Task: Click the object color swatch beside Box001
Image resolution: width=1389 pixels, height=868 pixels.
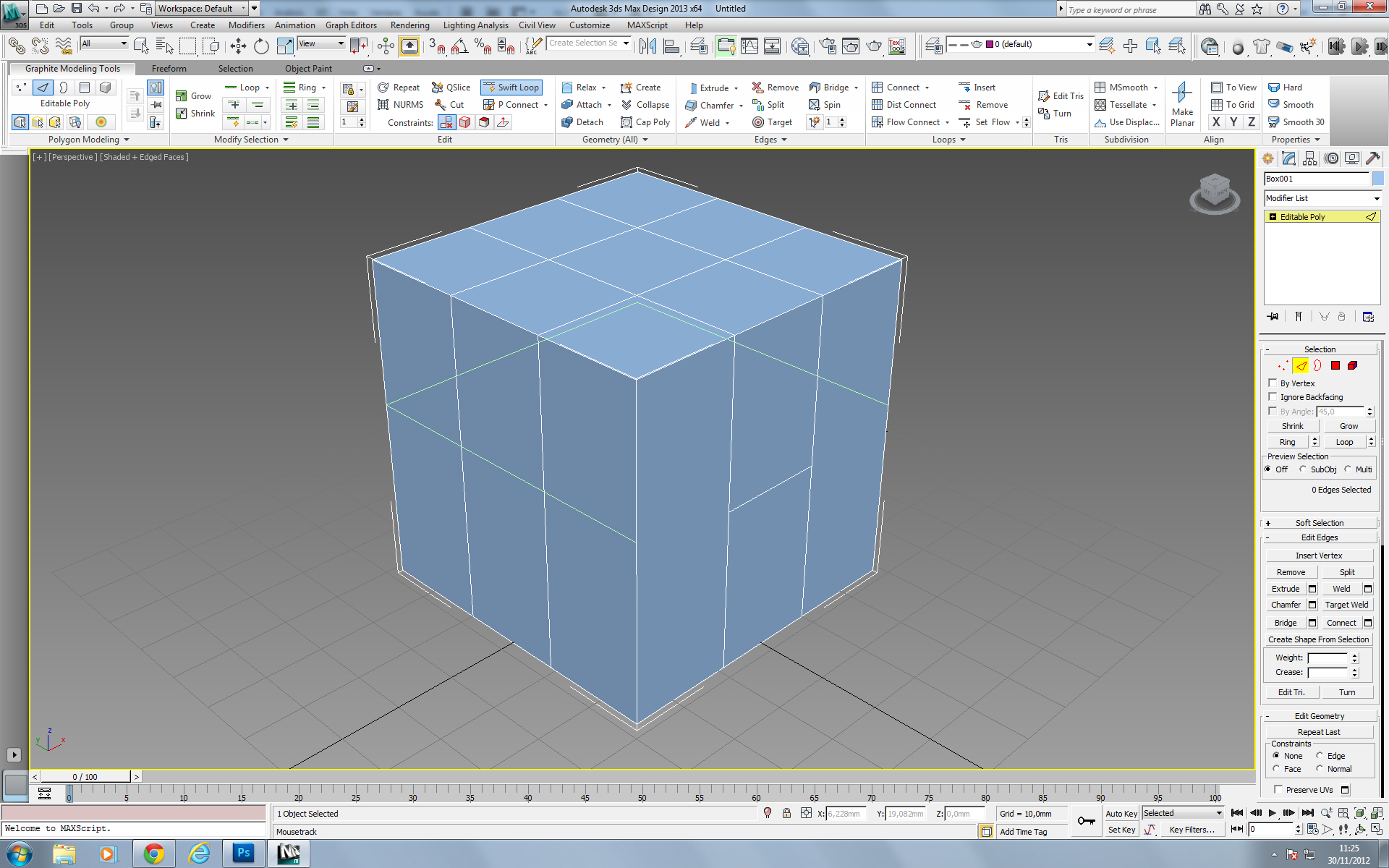Action: click(1377, 179)
